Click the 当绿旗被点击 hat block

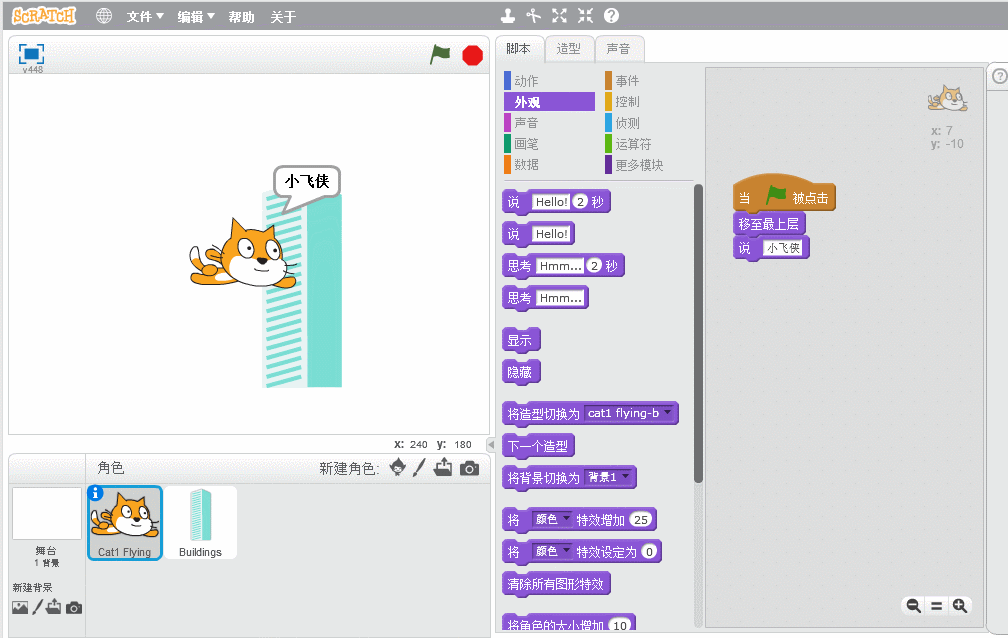[784, 193]
